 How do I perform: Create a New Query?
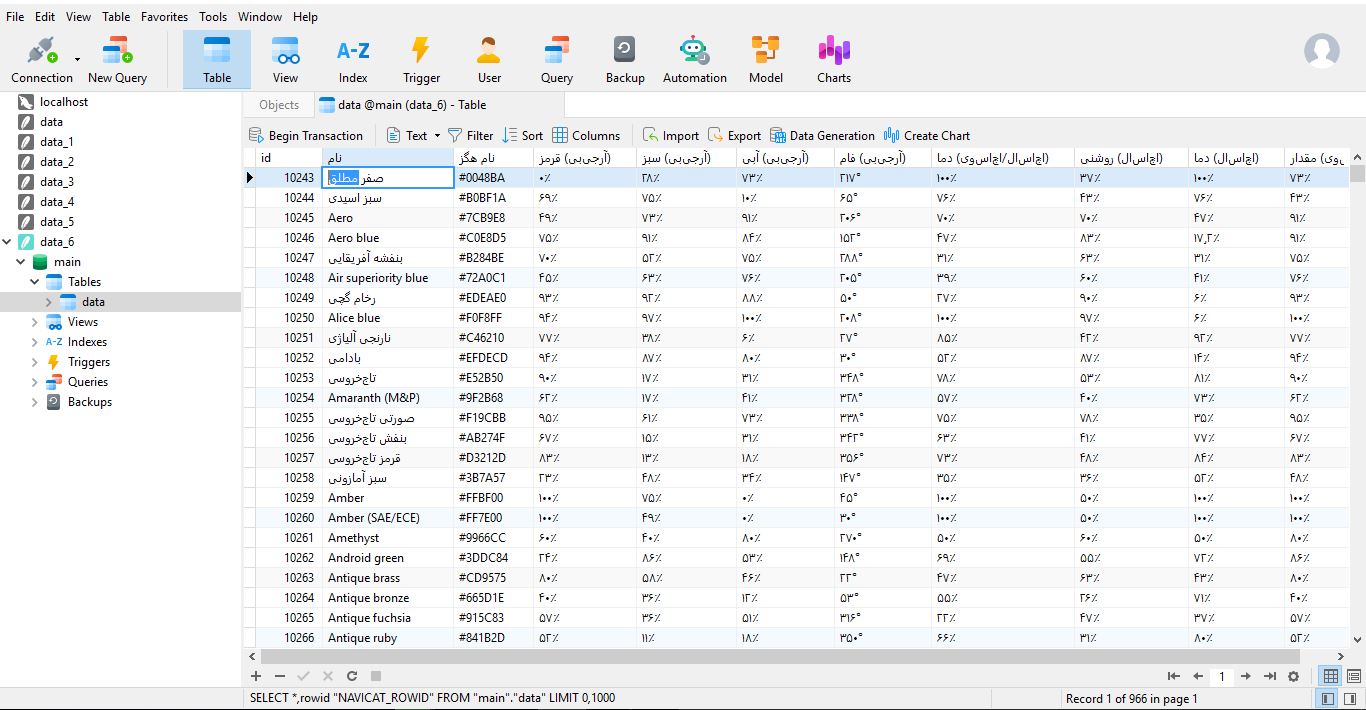(117, 59)
